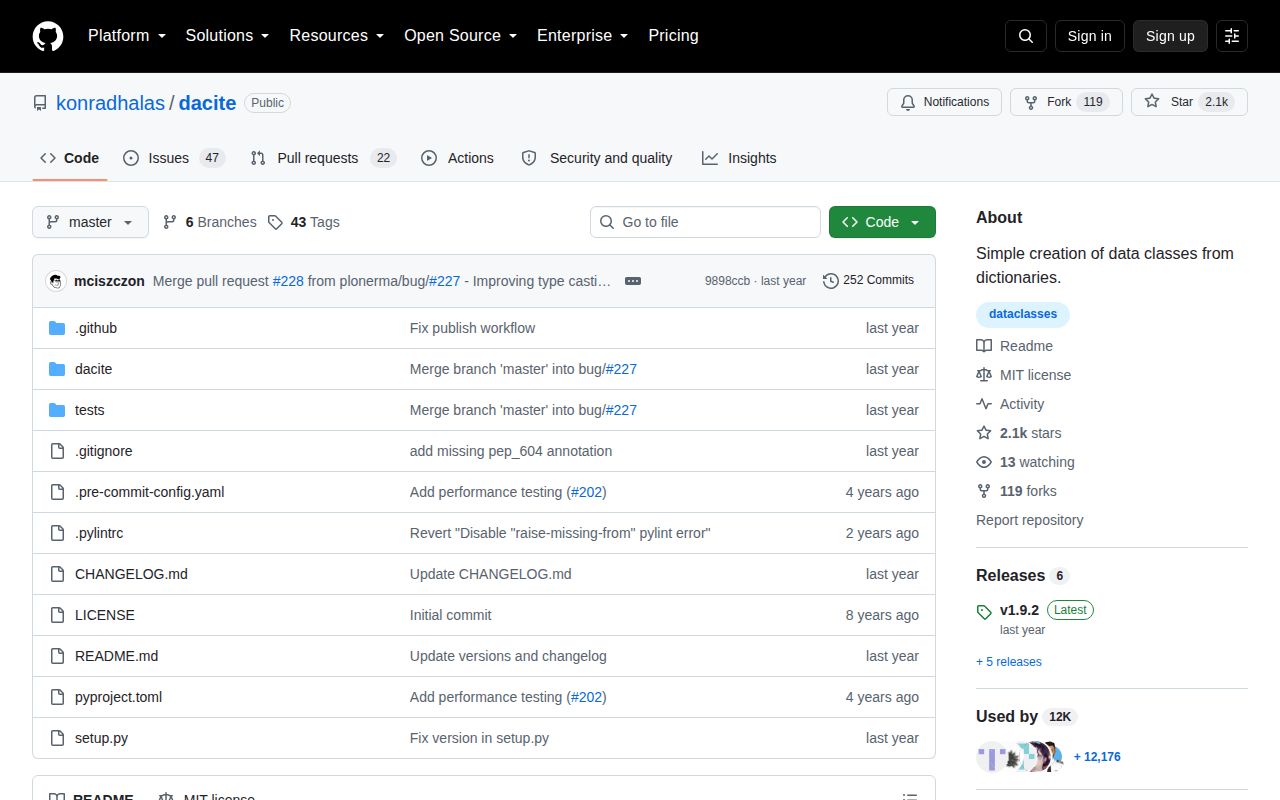Expand the Open Source menu
The width and height of the screenshot is (1280, 800).
pos(461,36)
